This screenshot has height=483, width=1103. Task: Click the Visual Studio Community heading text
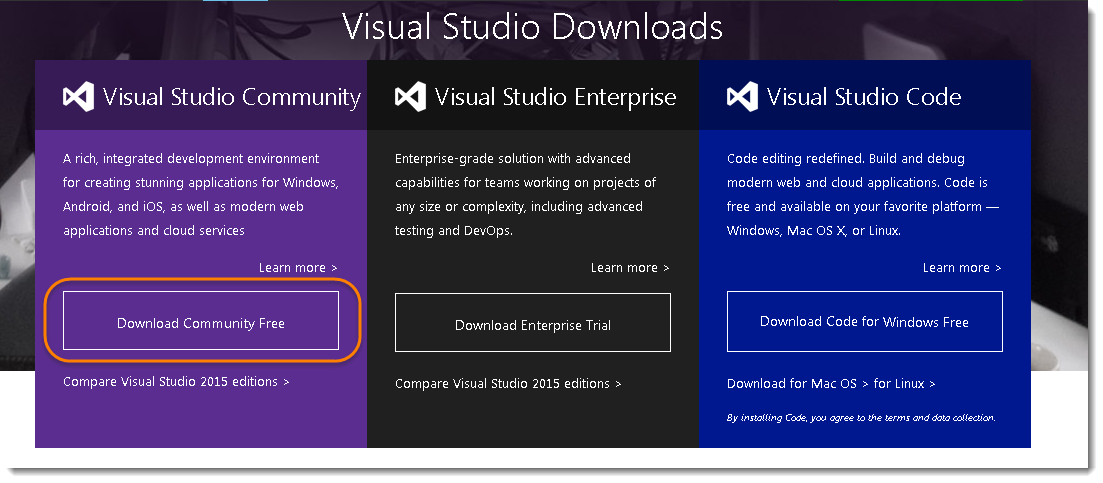point(232,96)
